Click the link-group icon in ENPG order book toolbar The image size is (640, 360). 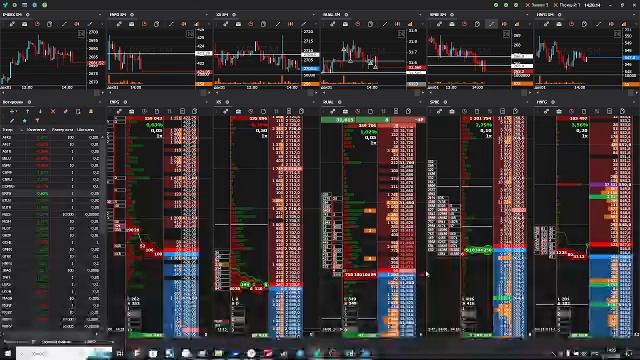119,111
